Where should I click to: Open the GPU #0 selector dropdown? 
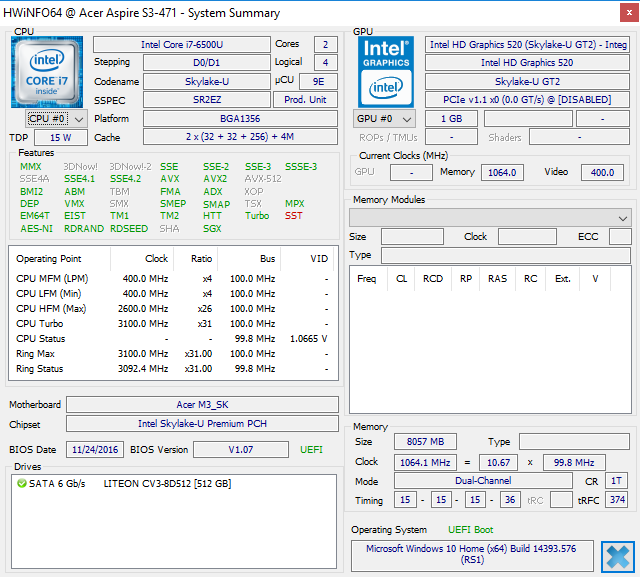pyautogui.click(x=385, y=119)
